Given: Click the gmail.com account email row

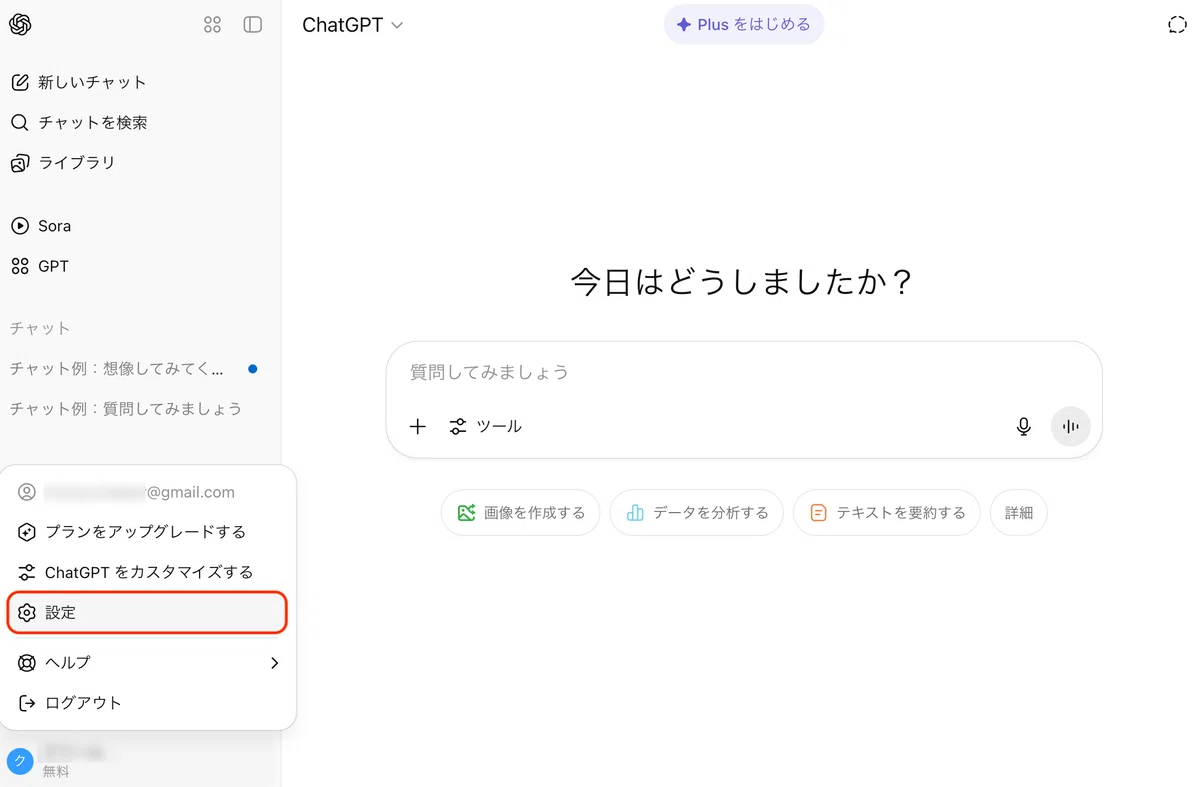Looking at the screenshot, I should 148,492.
